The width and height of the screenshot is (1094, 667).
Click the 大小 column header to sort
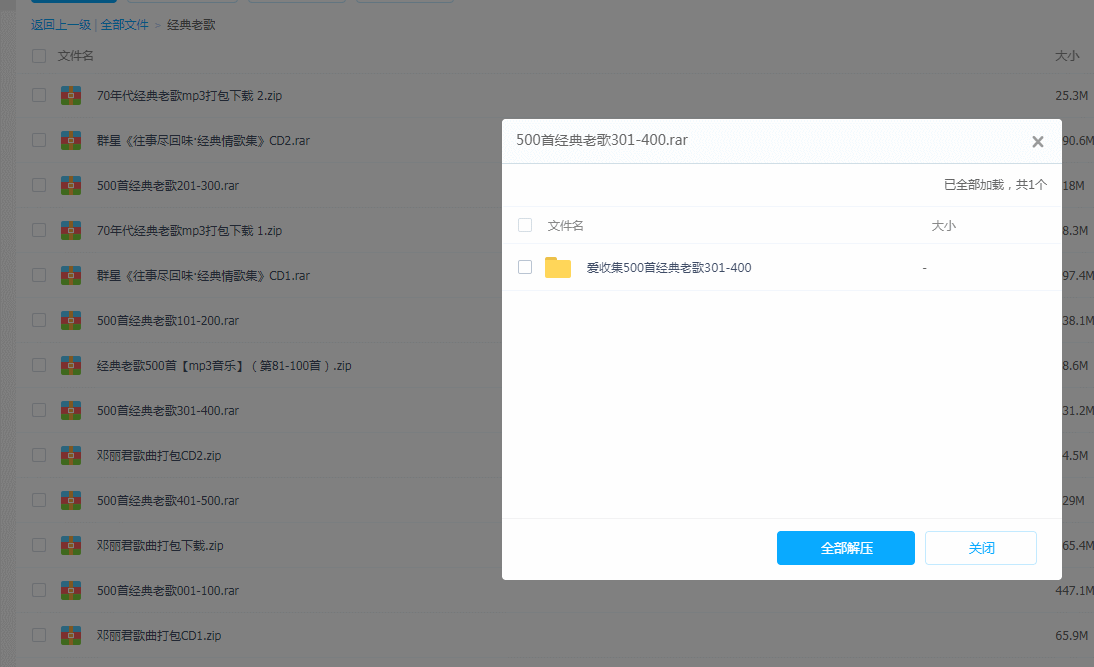pos(1068,56)
